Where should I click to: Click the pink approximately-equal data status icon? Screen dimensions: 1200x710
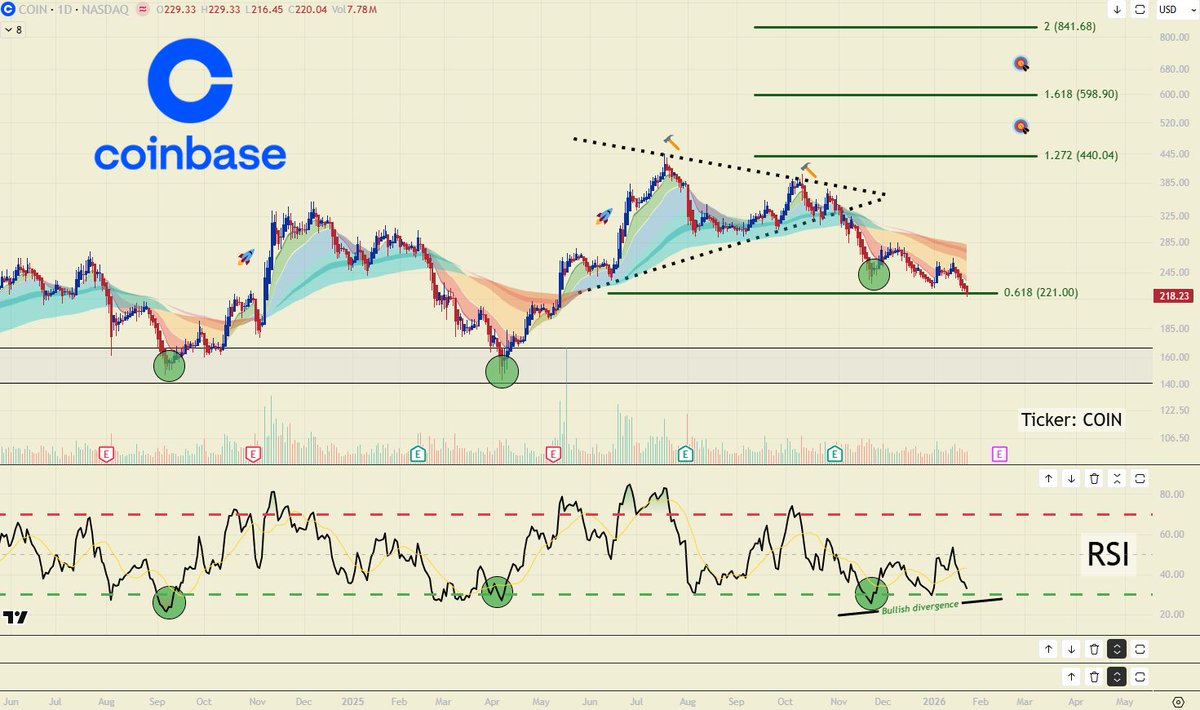(142, 10)
